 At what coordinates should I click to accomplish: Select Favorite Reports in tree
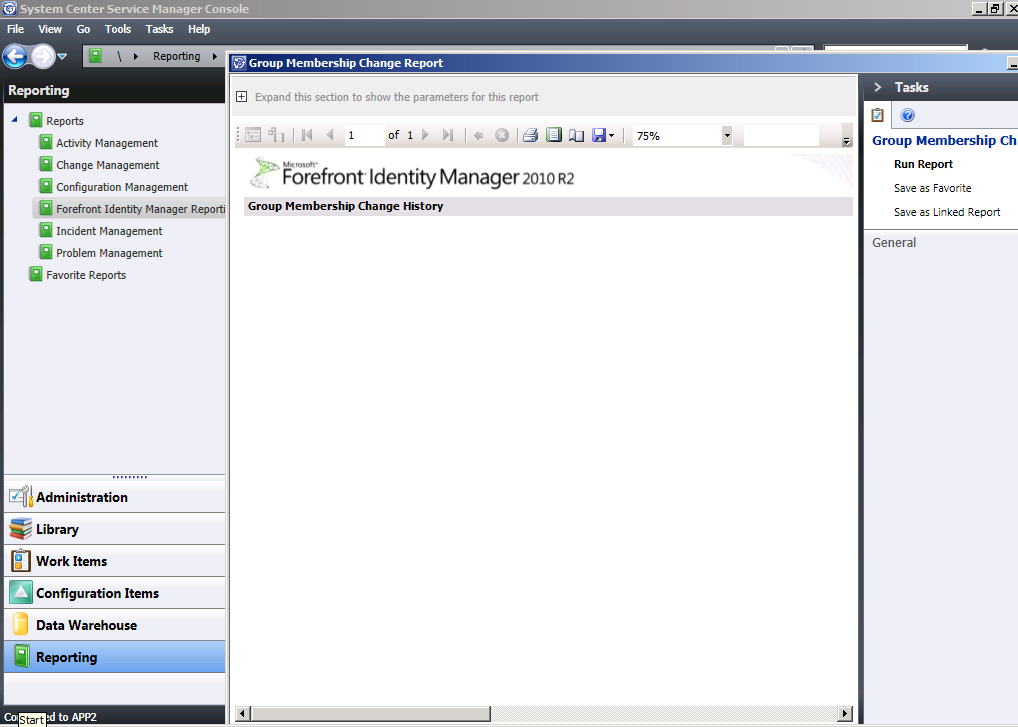pyautogui.click(x=86, y=275)
